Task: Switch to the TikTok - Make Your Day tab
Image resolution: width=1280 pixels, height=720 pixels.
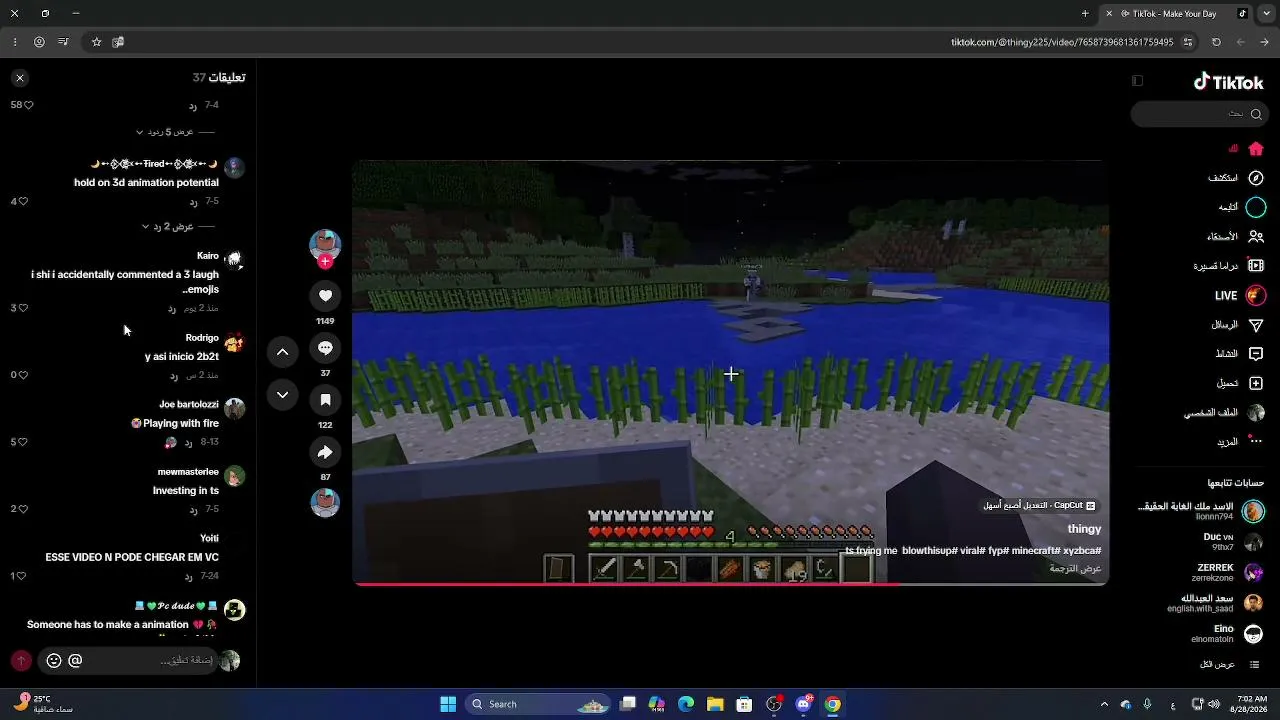Action: point(1175,14)
